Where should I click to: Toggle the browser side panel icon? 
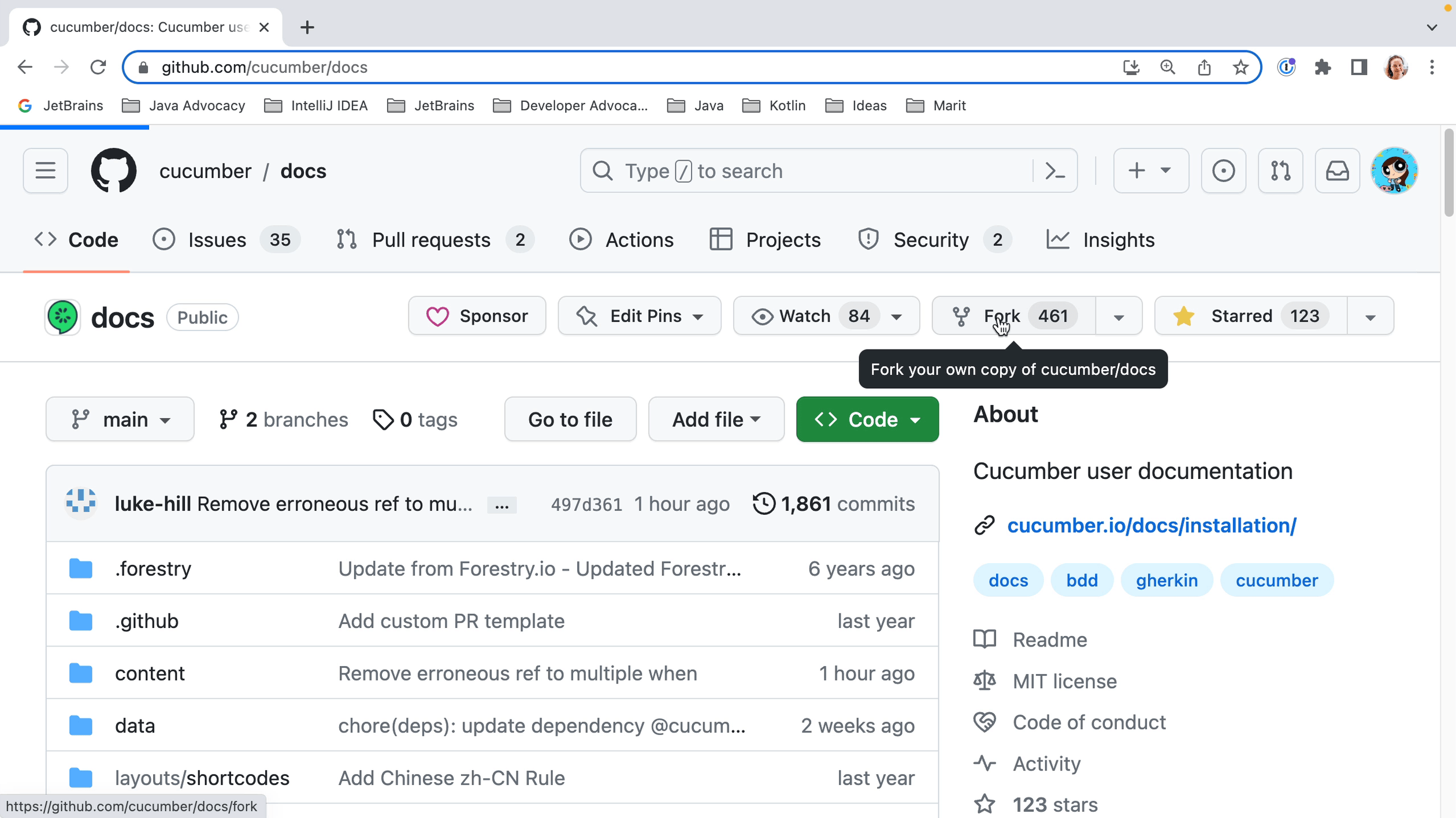pyautogui.click(x=1359, y=68)
